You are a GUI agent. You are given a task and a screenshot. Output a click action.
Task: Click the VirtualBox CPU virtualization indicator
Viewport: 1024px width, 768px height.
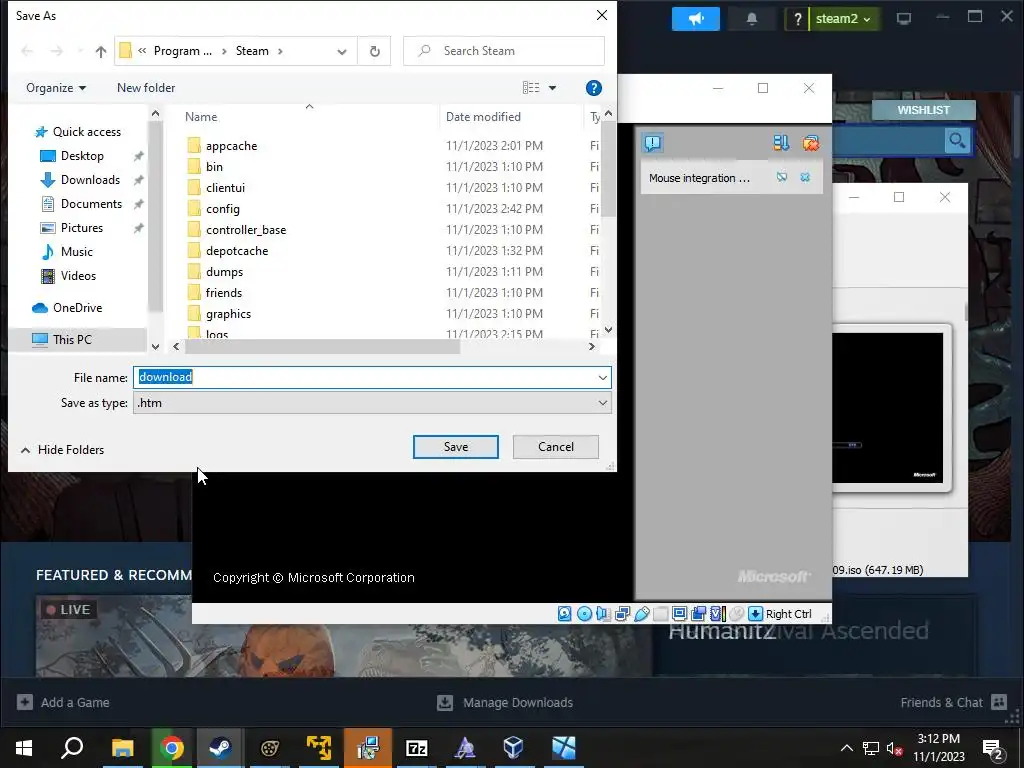click(718, 614)
